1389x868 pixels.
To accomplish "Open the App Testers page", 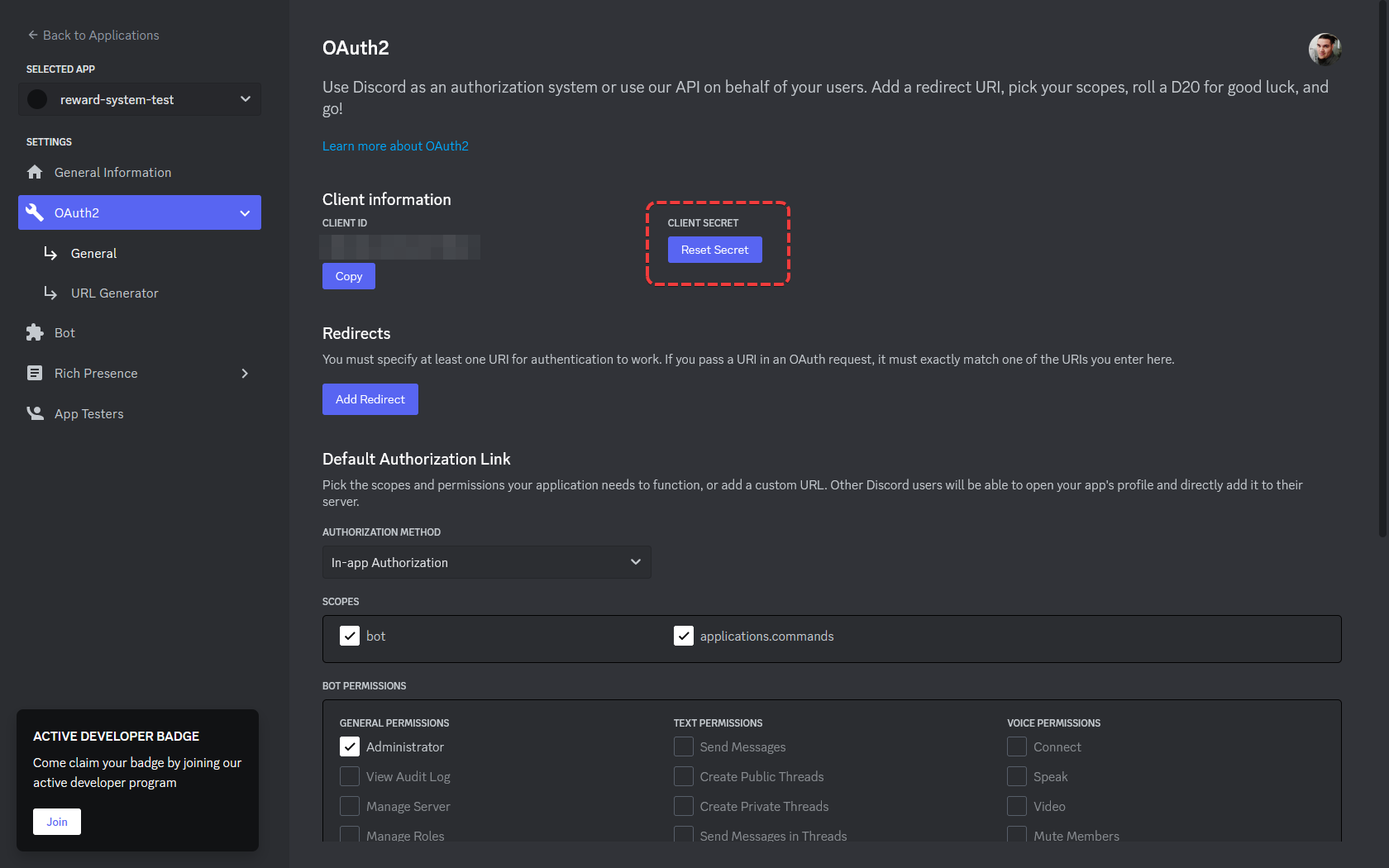I will [140, 413].
